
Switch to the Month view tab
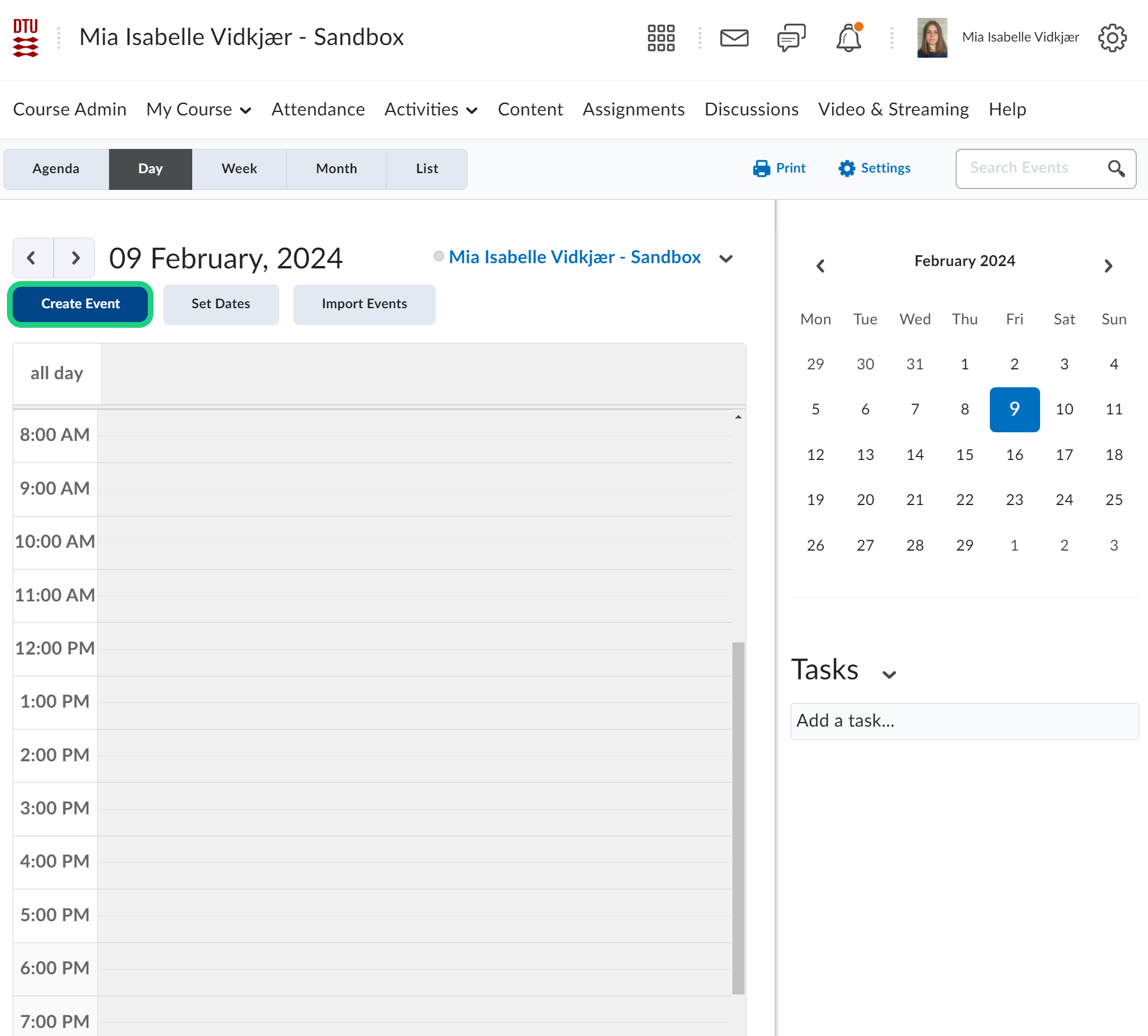(336, 169)
